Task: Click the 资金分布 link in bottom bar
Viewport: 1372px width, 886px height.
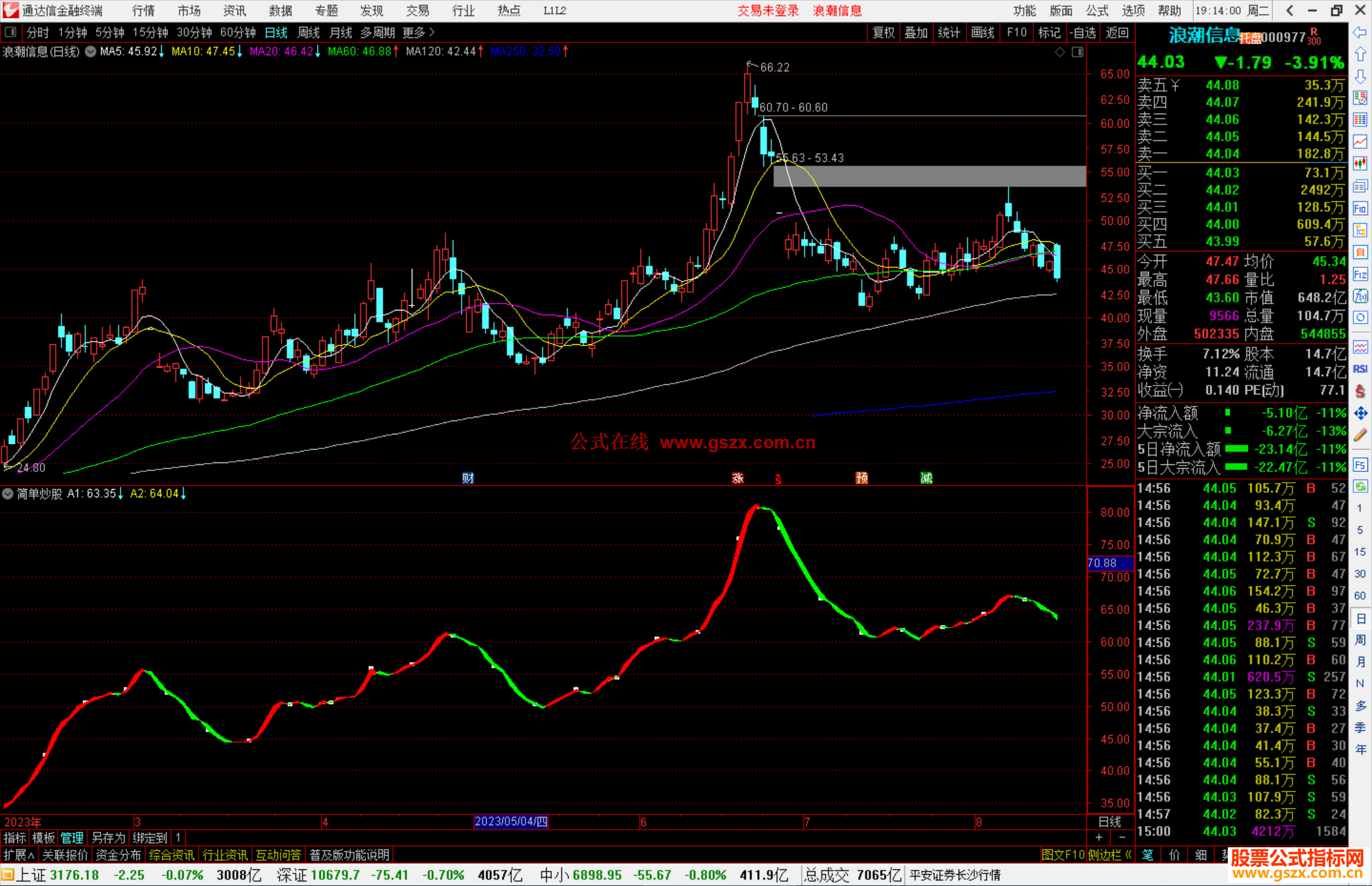Action: (x=118, y=855)
